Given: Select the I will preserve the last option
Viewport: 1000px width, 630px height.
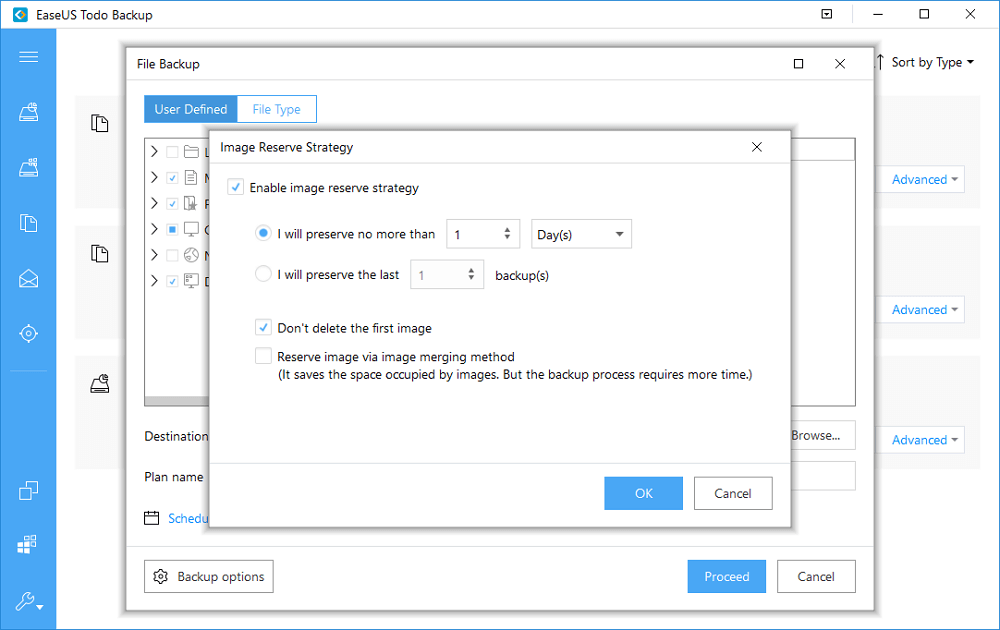Looking at the screenshot, I should [263, 274].
